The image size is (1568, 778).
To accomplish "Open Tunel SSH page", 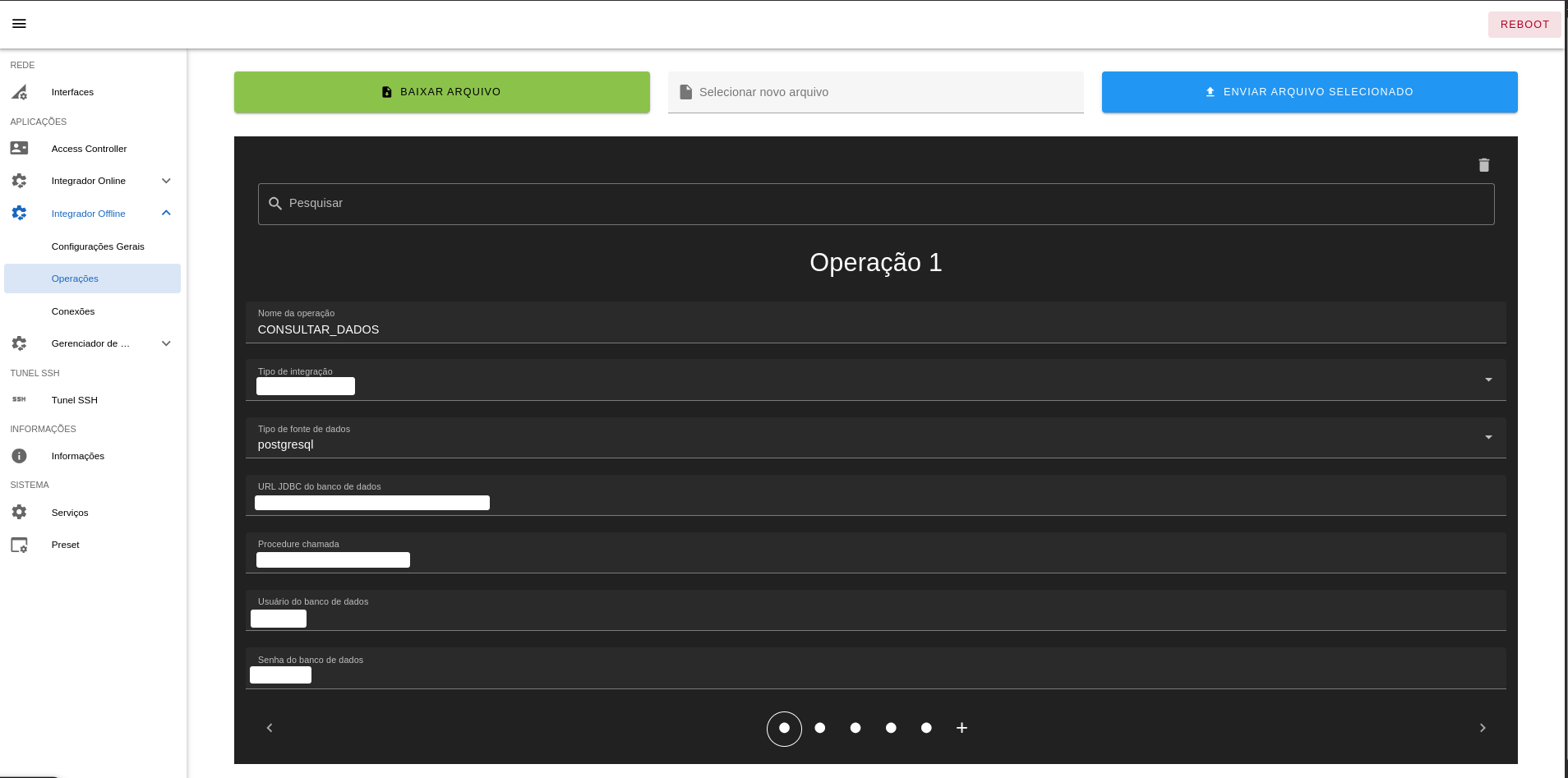I will tap(75, 400).
